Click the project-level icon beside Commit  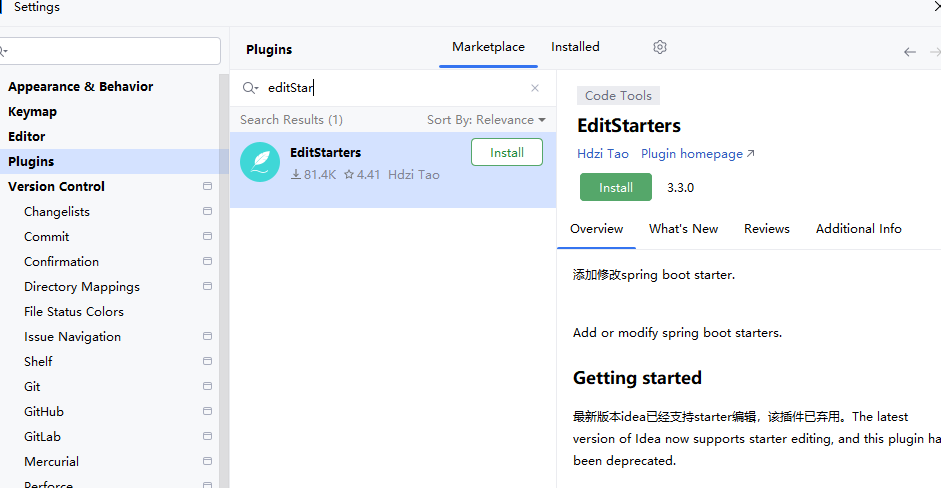[208, 236]
